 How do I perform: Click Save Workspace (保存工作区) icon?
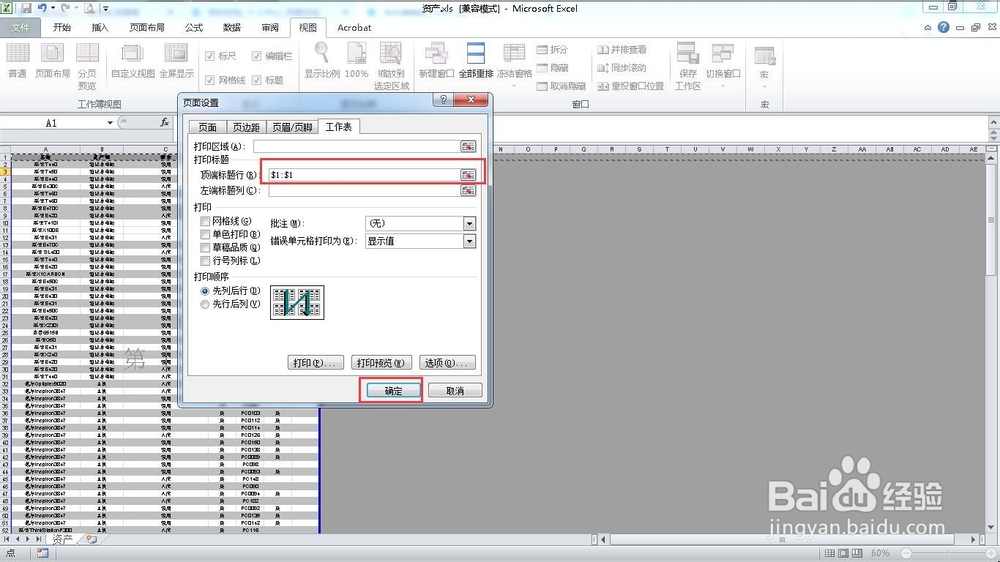point(688,54)
